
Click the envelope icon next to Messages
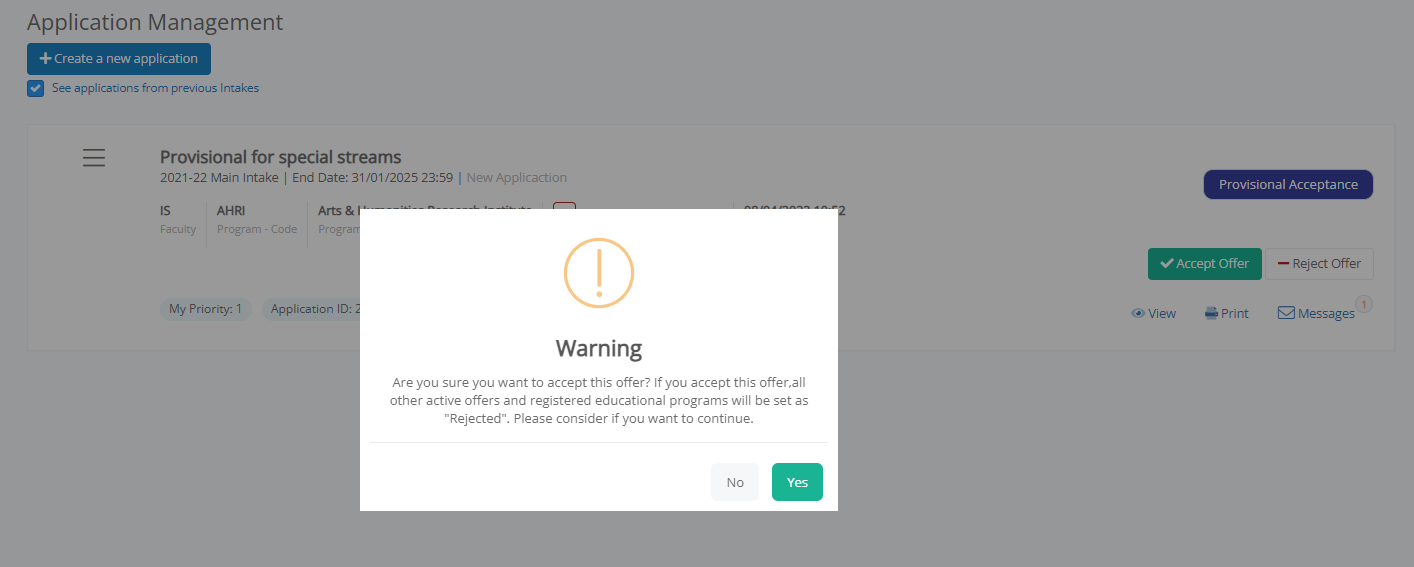point(1286,313)
